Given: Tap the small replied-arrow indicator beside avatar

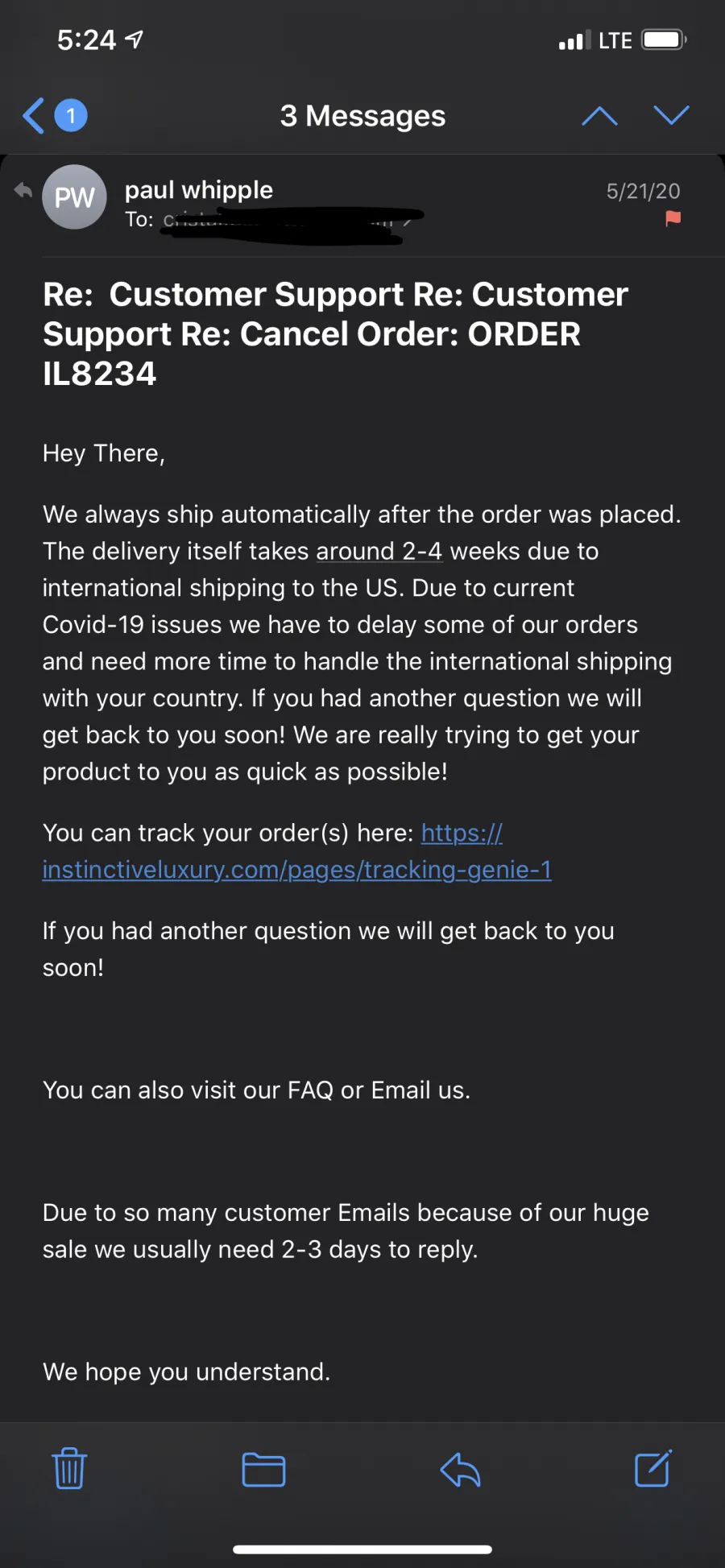Looking at the screenshot, I should point(23,191).
